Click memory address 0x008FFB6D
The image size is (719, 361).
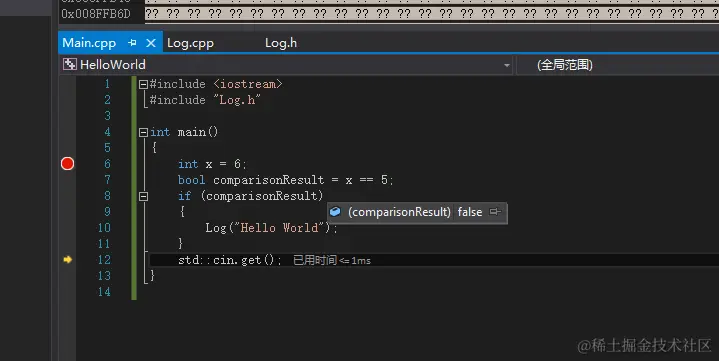click(x=96, y=14)
